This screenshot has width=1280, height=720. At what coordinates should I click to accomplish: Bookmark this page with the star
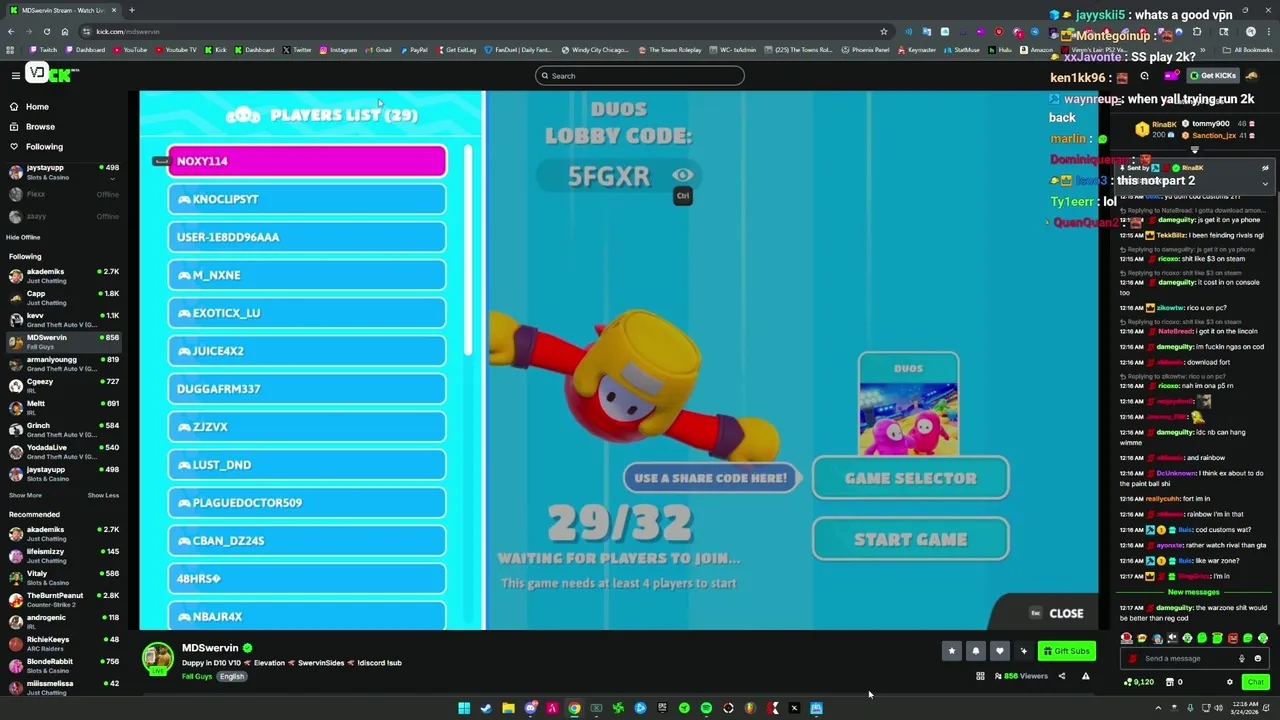pos(884,32)
